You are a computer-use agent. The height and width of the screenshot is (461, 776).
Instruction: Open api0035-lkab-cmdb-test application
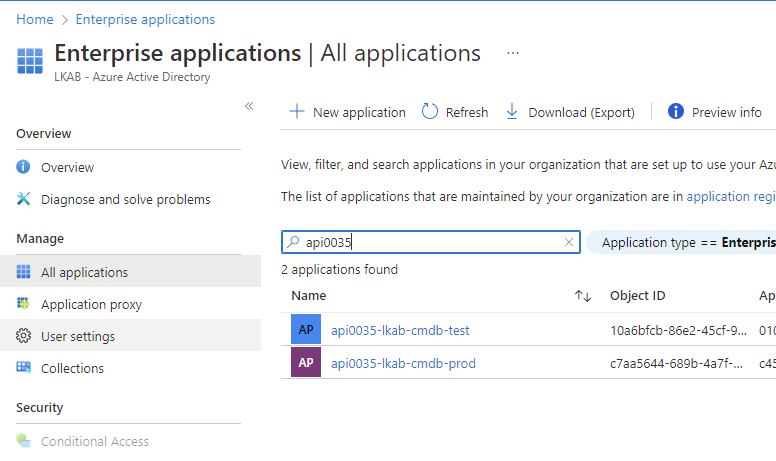point(400,330)
